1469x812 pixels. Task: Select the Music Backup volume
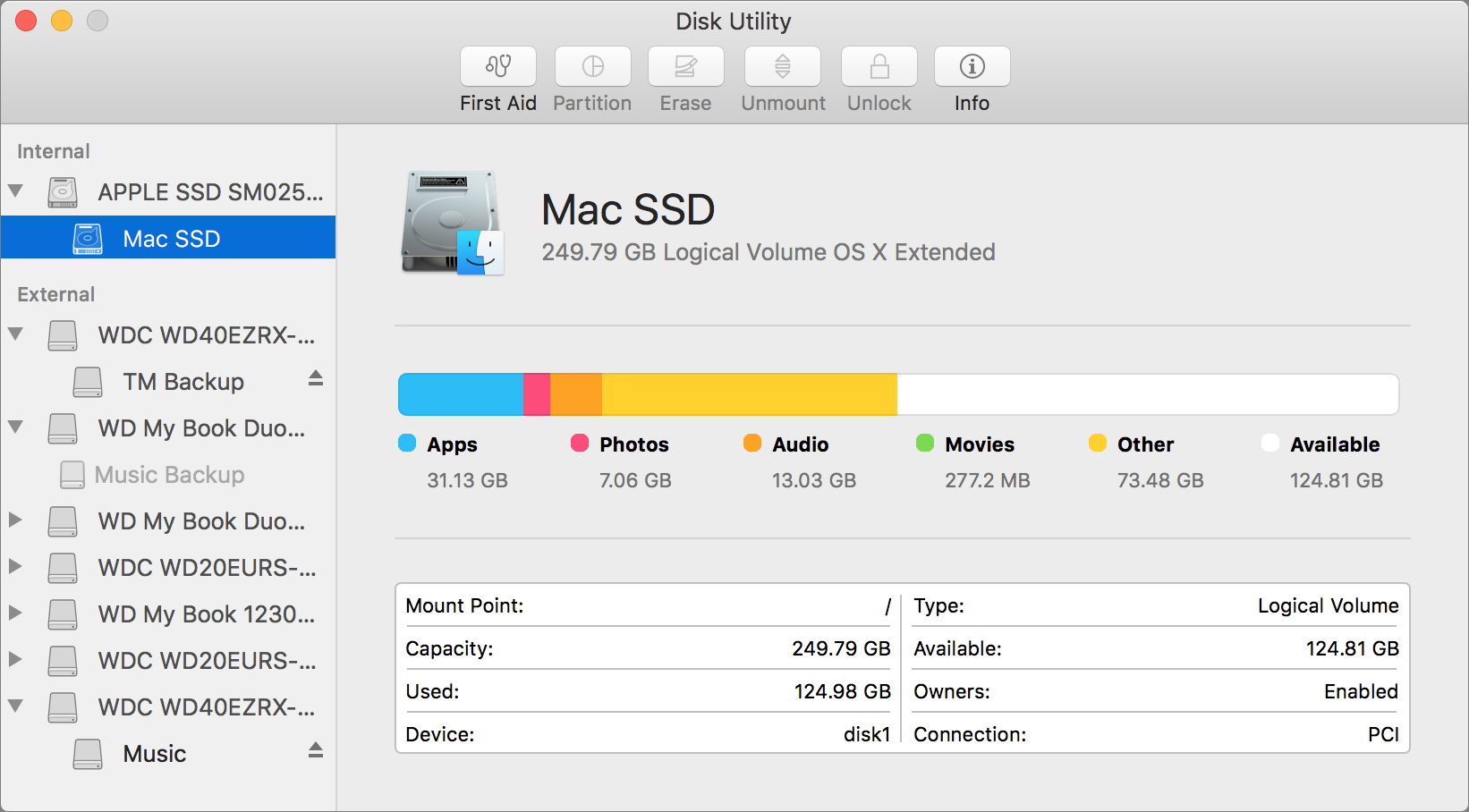(x=169, y=475)
